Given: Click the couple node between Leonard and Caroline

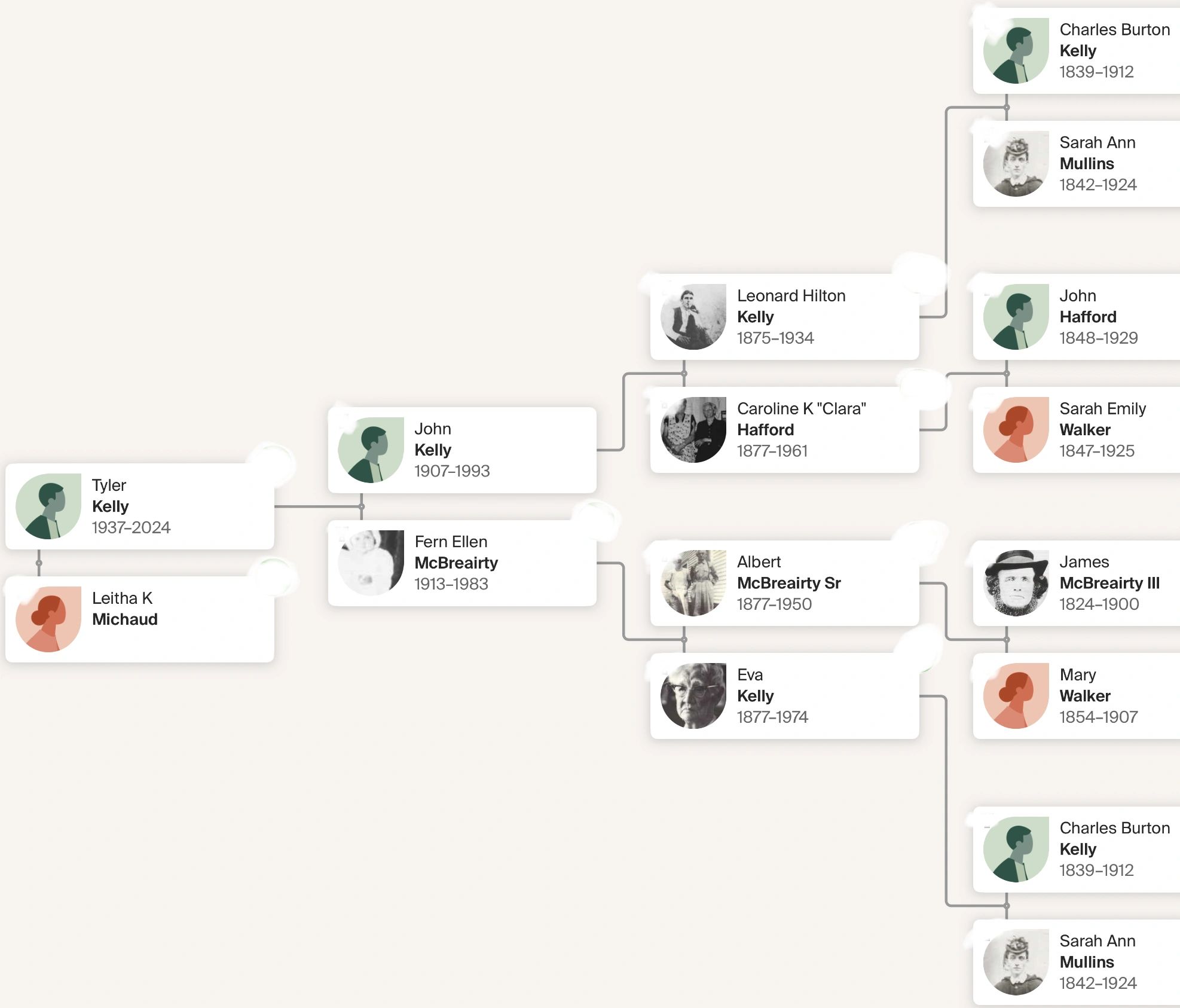Looking at the screenshot, I should 684,374.
